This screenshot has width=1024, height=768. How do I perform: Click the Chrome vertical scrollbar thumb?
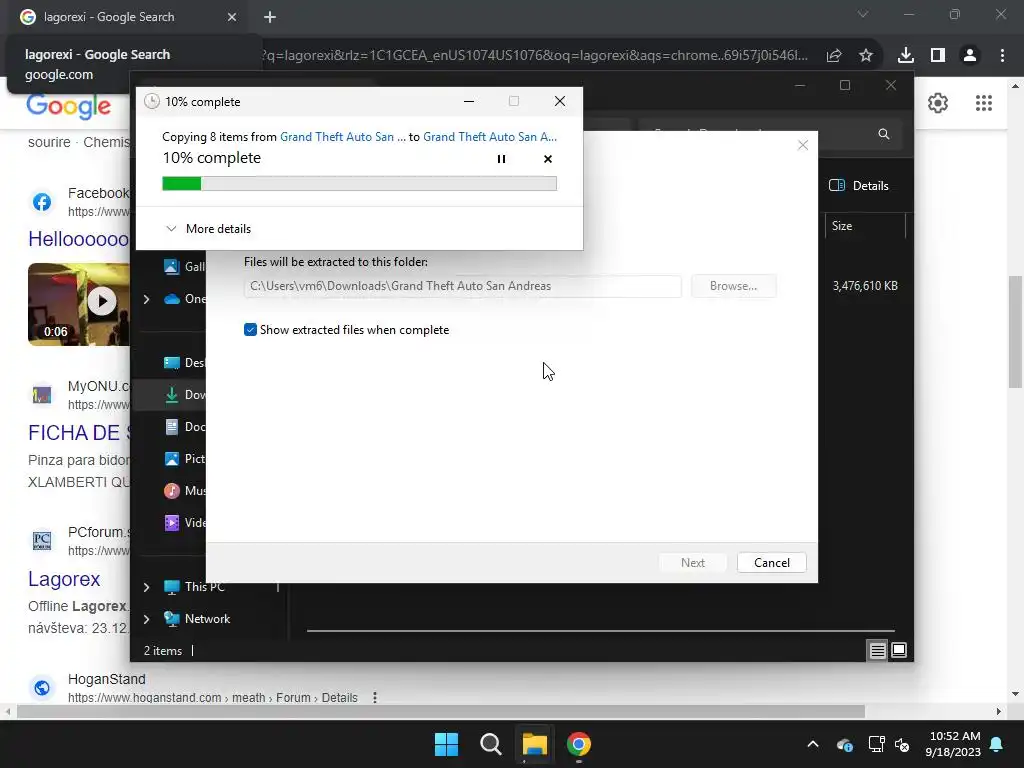(x=1016, y=332)
